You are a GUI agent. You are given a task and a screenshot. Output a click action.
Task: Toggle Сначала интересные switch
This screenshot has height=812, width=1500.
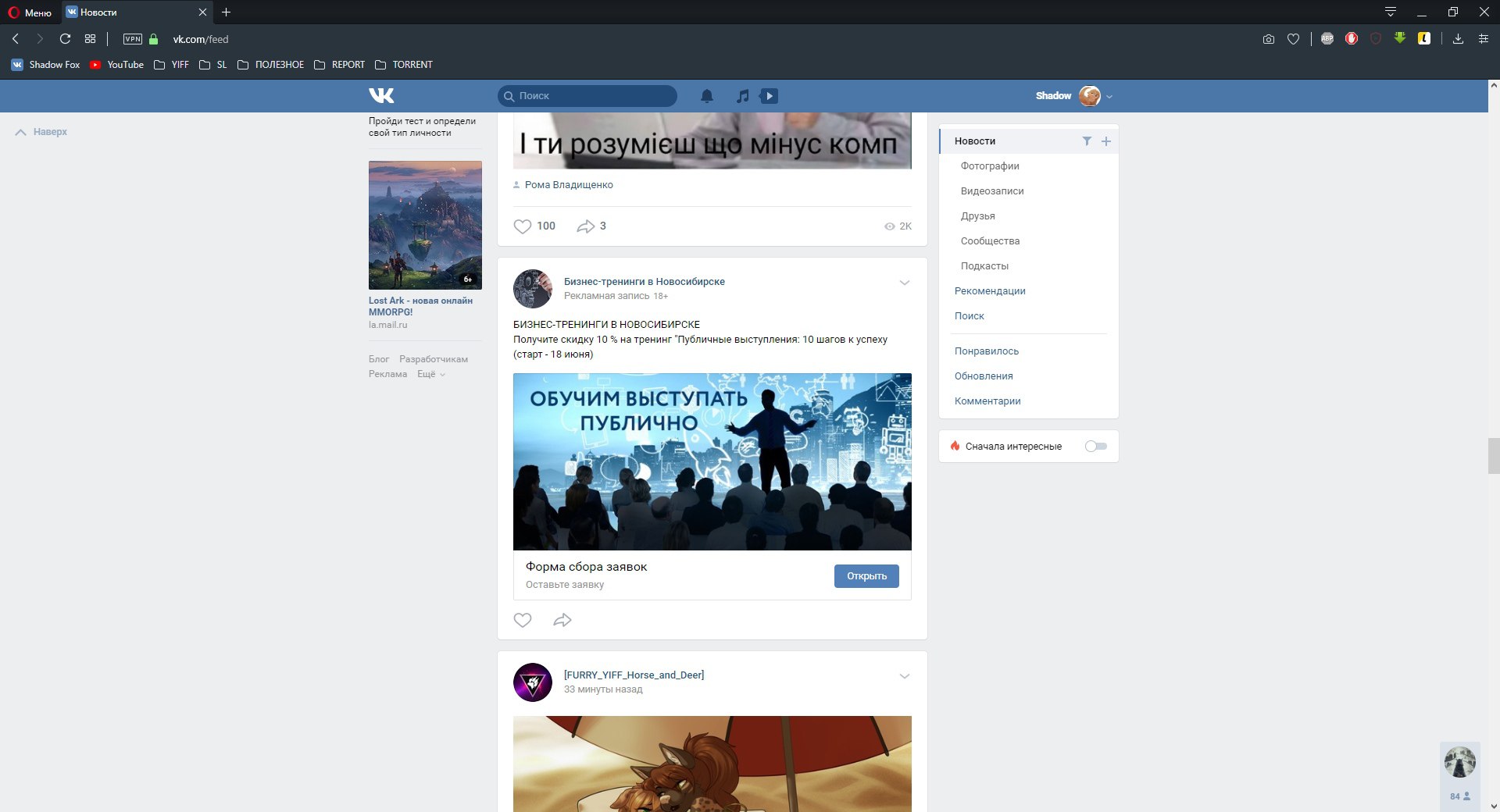point(1096,447)
